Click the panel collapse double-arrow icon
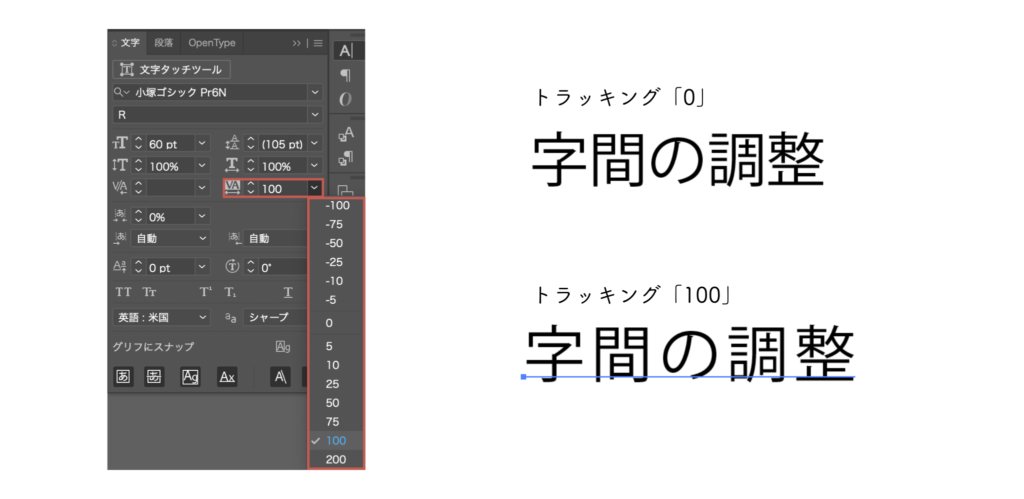The image size is (1024, 499). tap(297, 44)
